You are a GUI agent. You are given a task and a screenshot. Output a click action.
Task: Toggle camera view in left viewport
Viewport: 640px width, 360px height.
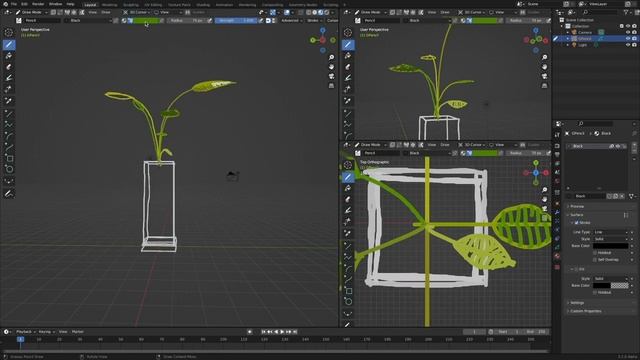pos(331,76)
